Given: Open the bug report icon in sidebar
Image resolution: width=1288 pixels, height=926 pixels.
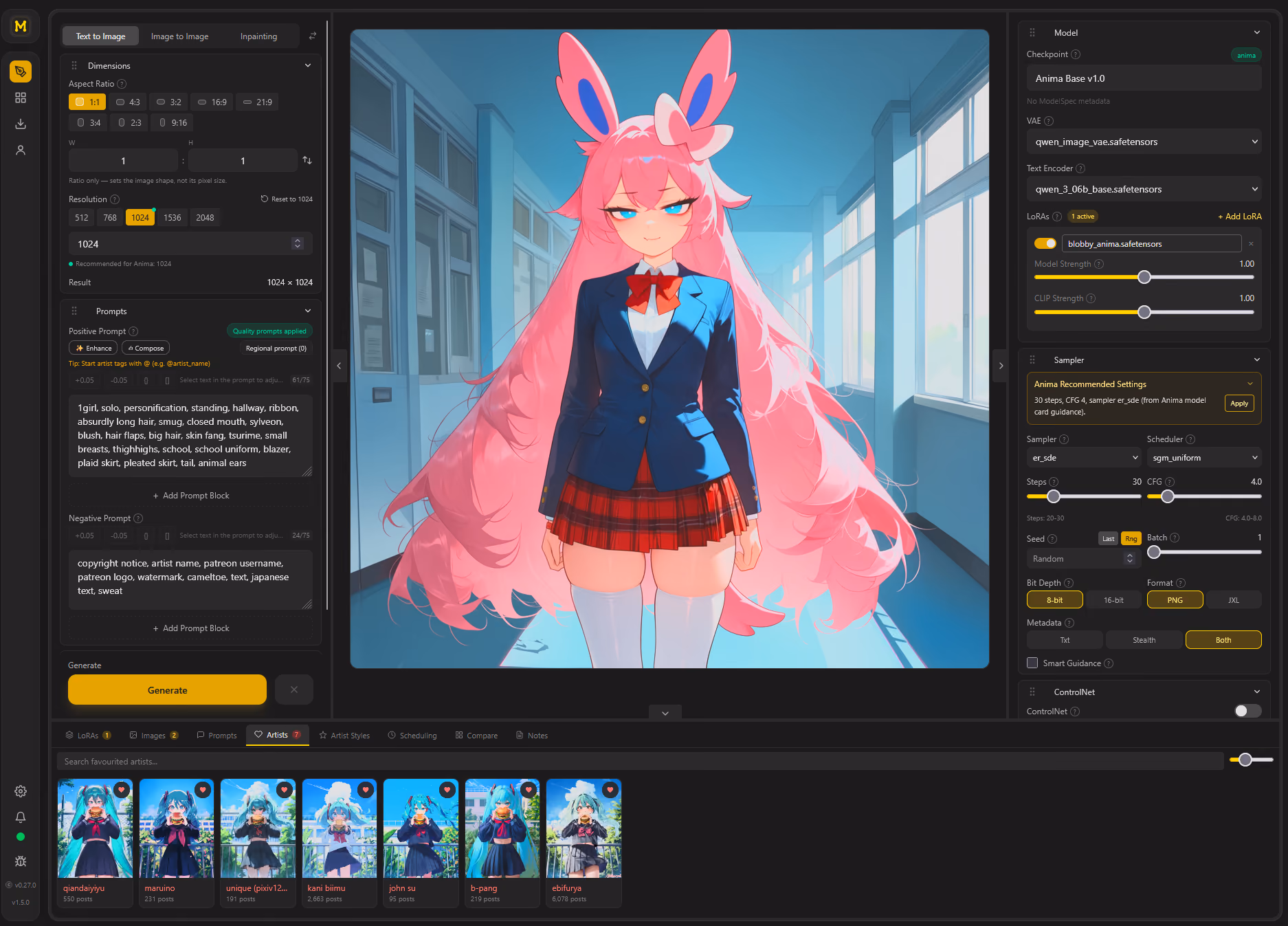Looking at the screenshot, I should [x=21, y=861].
